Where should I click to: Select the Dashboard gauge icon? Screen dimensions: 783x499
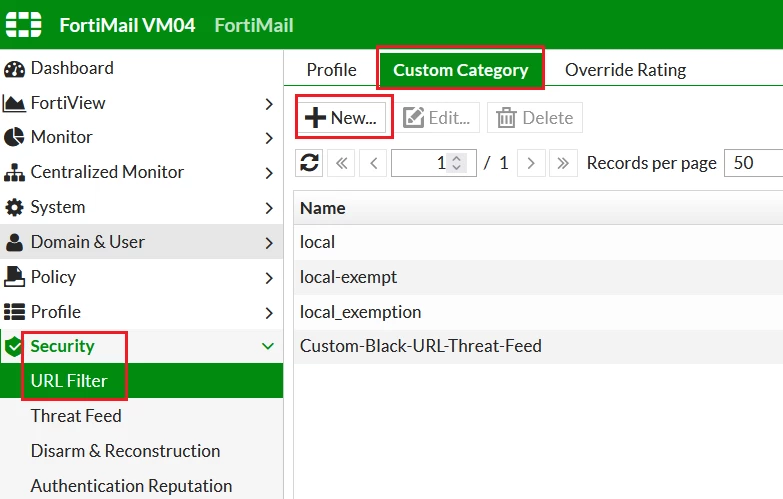click(x=14, y=69)
